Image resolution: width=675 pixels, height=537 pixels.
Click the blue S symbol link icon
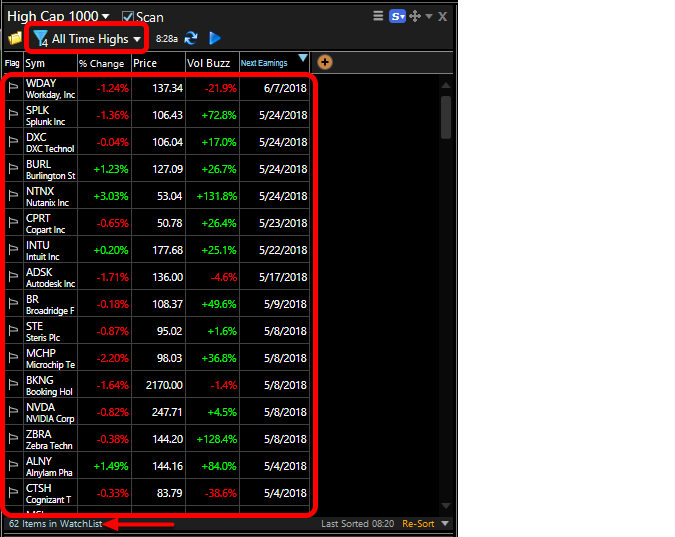397,17
